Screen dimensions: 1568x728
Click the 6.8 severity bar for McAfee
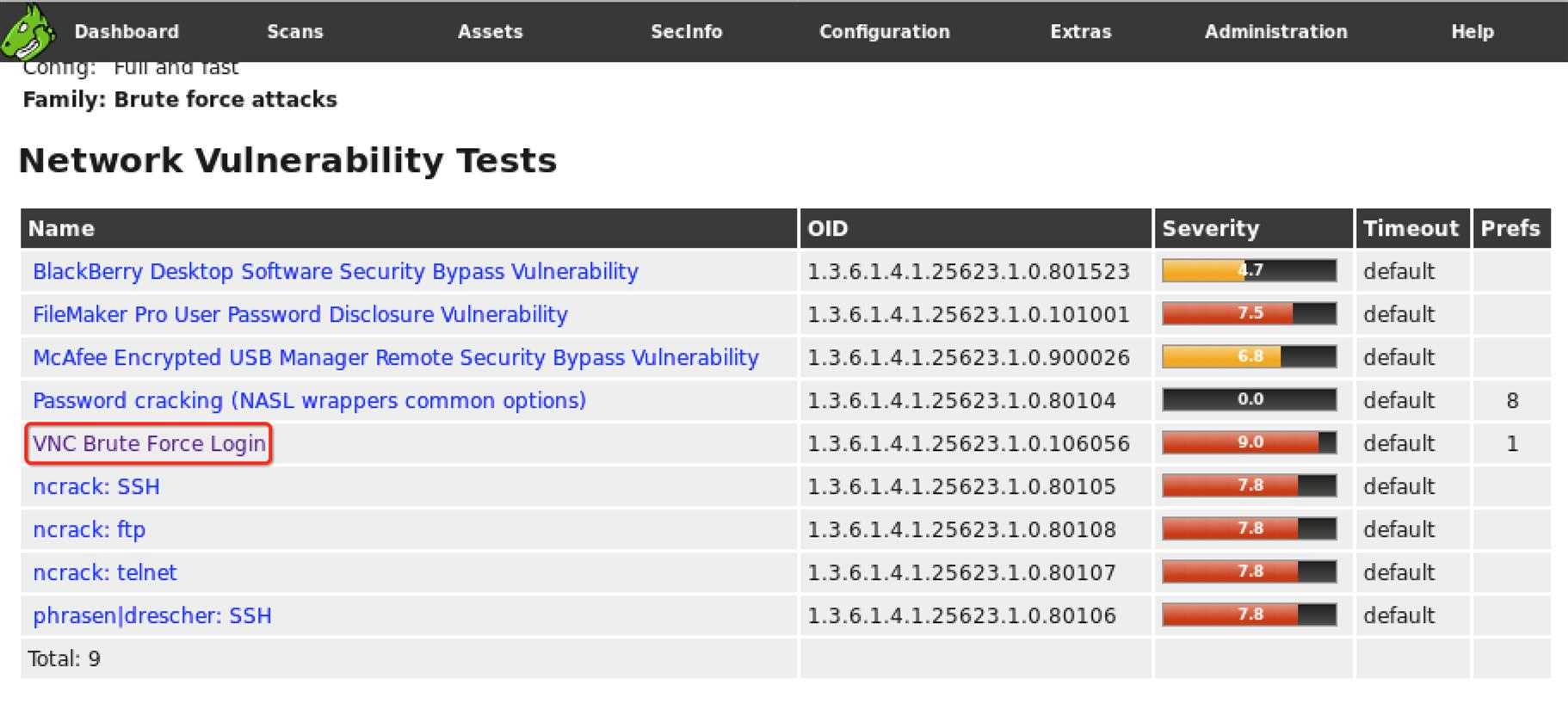click(1249, 356)
